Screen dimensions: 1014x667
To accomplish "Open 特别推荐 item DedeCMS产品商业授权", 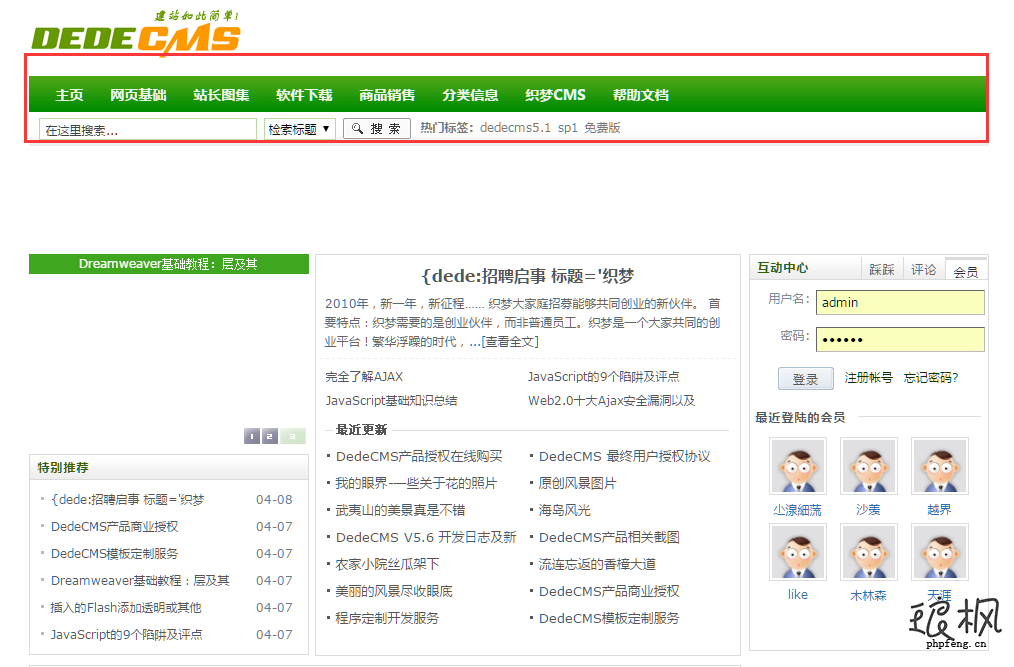I will click(x=114, y=527).
